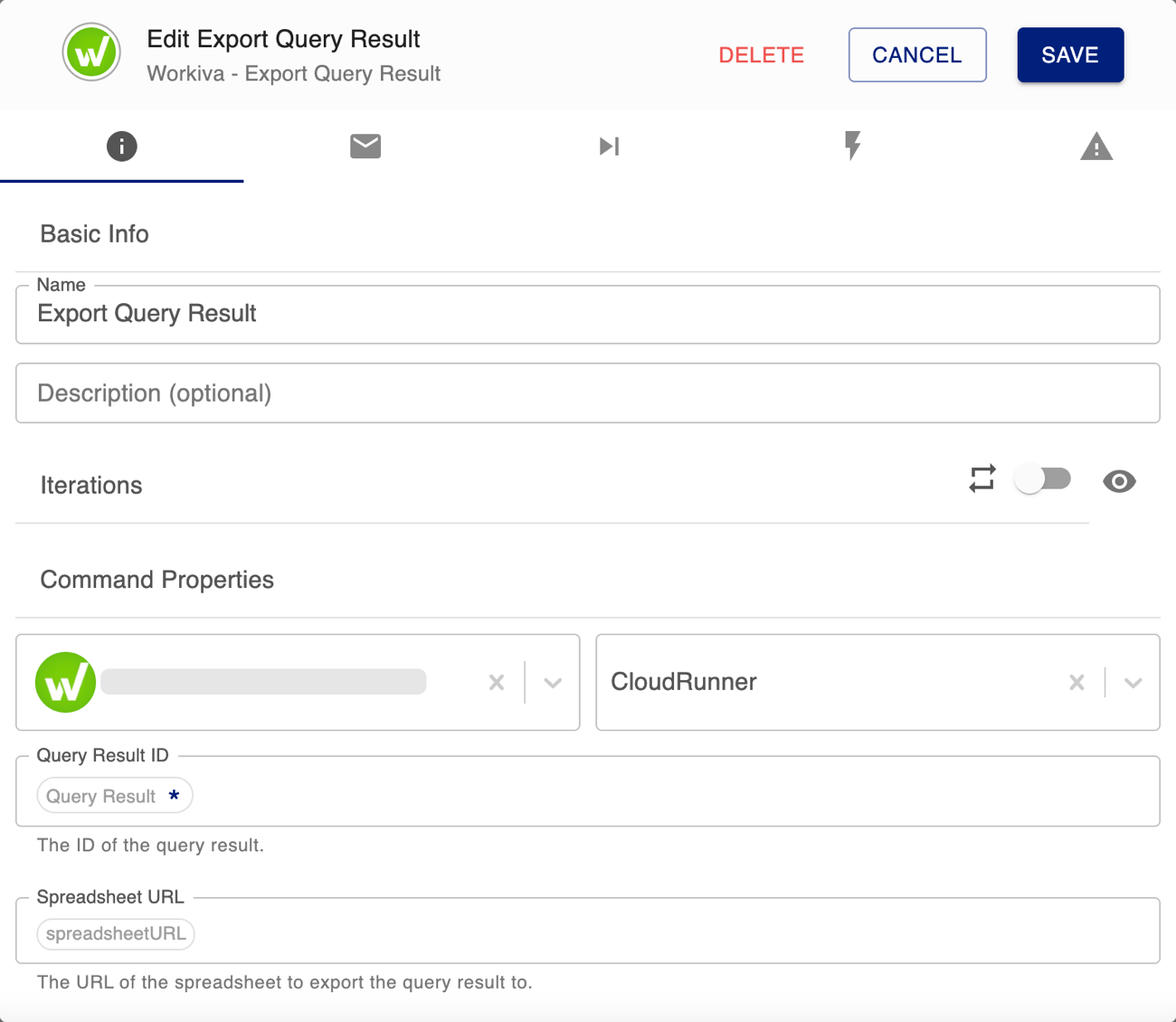
Task: Click DELETE to remove the command
Action: tap(761, 54)
